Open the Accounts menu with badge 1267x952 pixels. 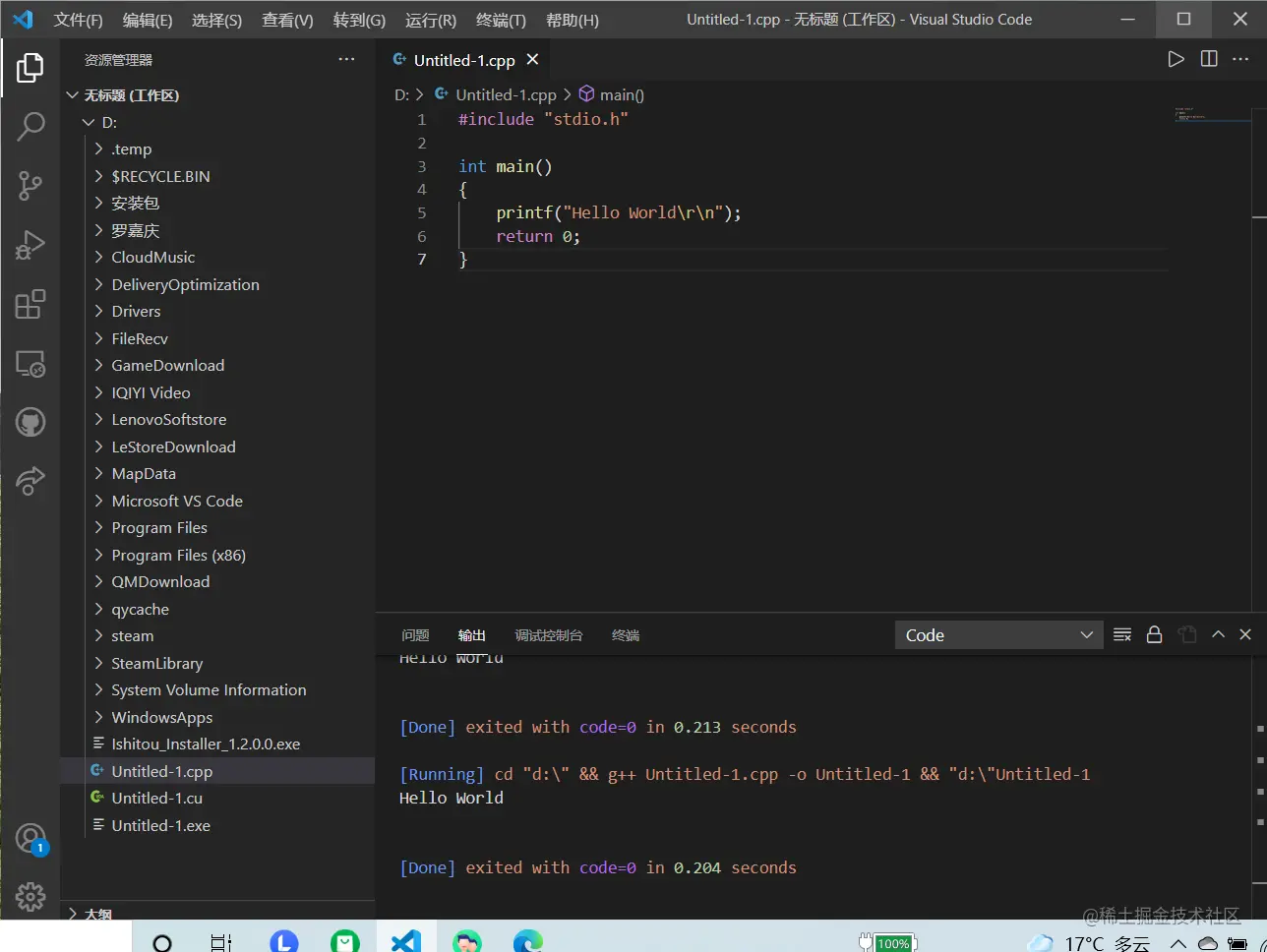(30, 839)
